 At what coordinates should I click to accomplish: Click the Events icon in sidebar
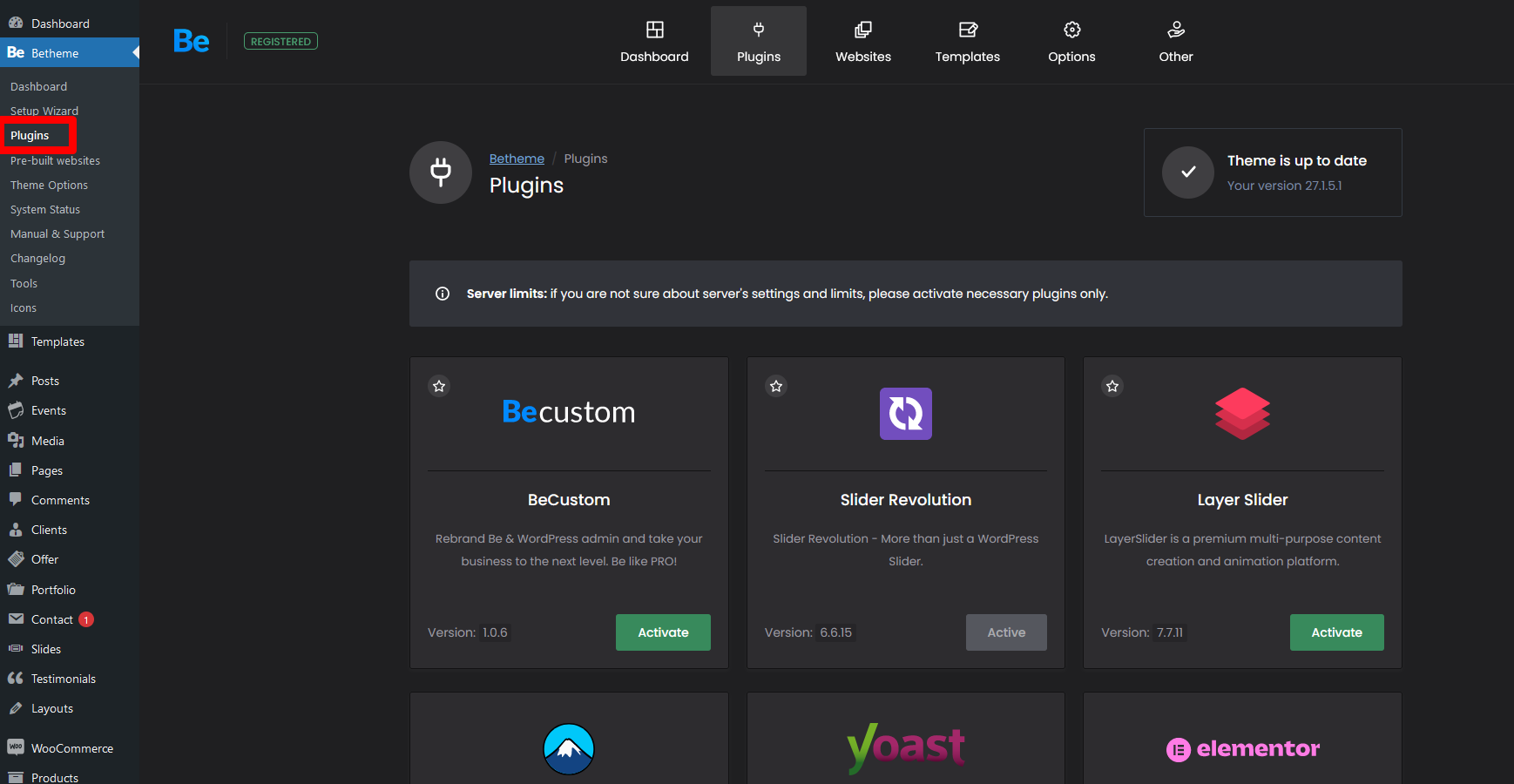point(16,410)
